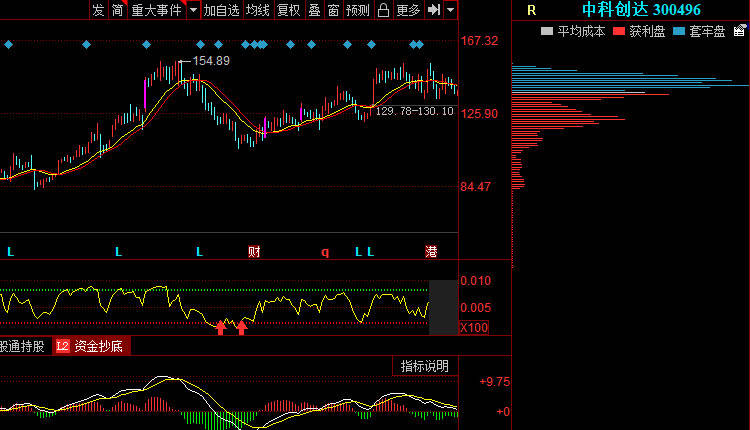The width and height of the screenshot is (750, 430).
Task: Switch to the 资金抄底 indicator tab
Action: (99, 346)
